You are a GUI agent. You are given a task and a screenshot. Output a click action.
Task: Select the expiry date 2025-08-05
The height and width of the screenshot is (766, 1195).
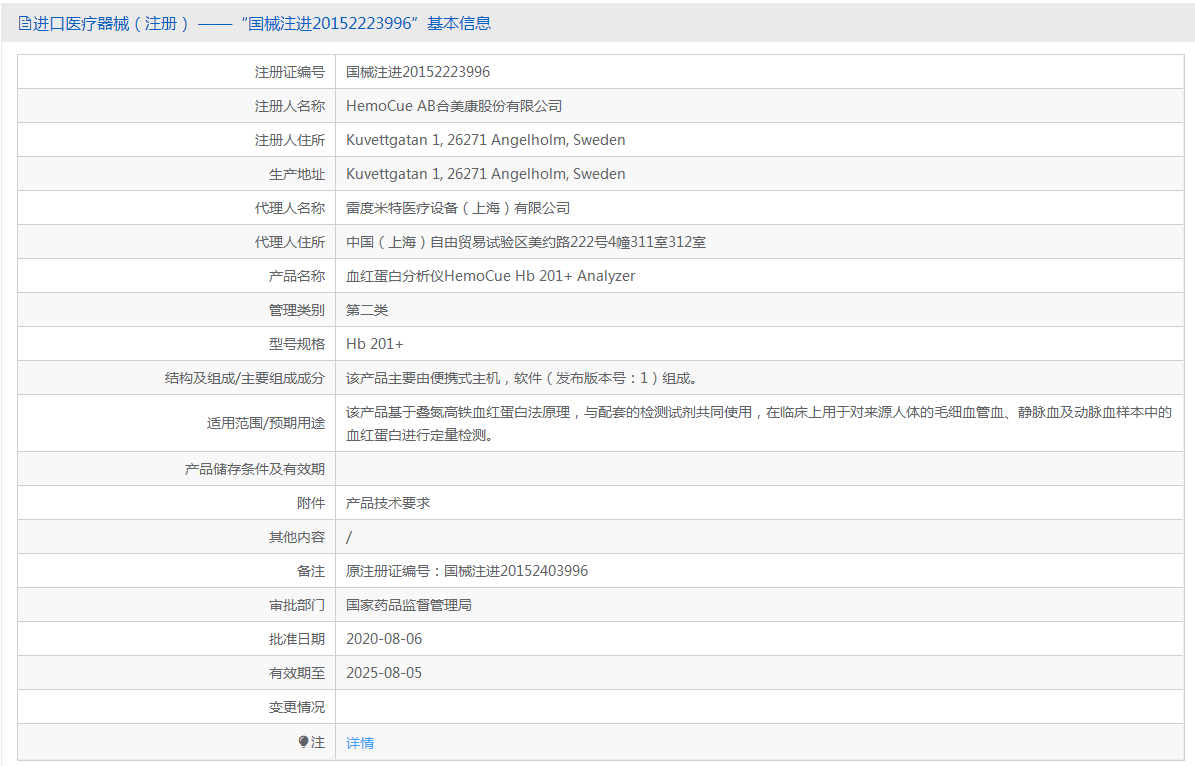tap(384, 673)
